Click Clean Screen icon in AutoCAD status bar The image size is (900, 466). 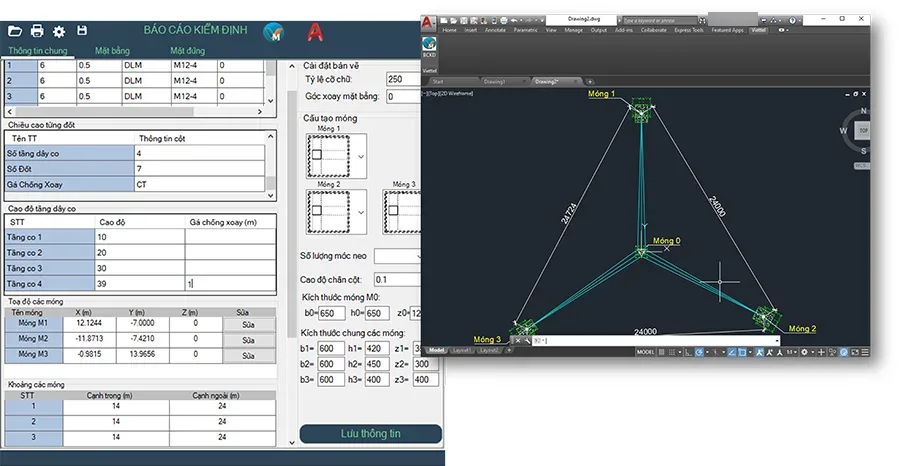tap(855, 352)
